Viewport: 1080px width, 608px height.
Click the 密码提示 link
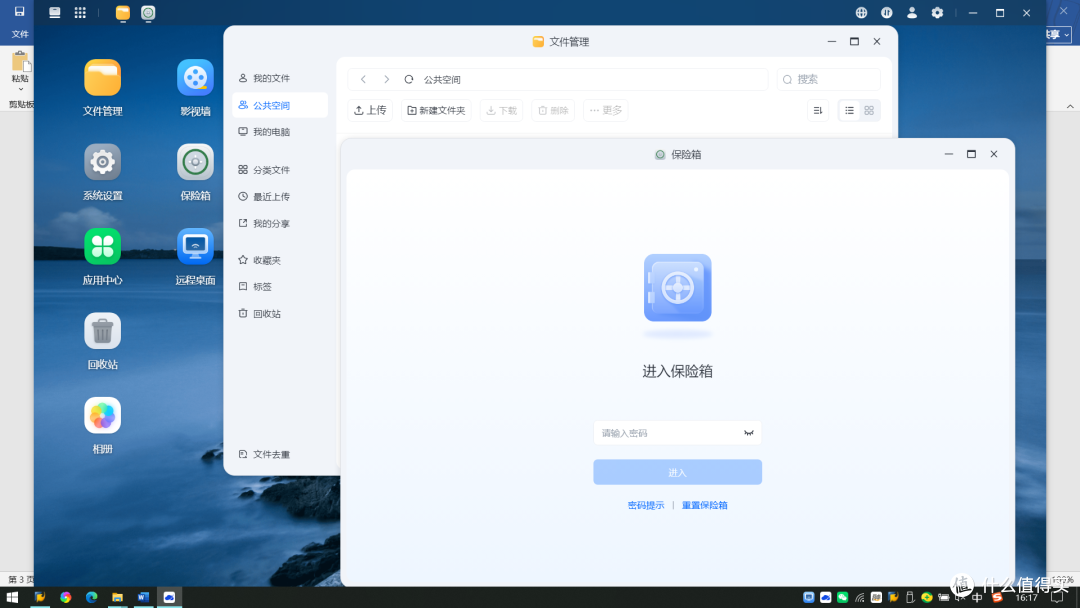pos(646,505)
